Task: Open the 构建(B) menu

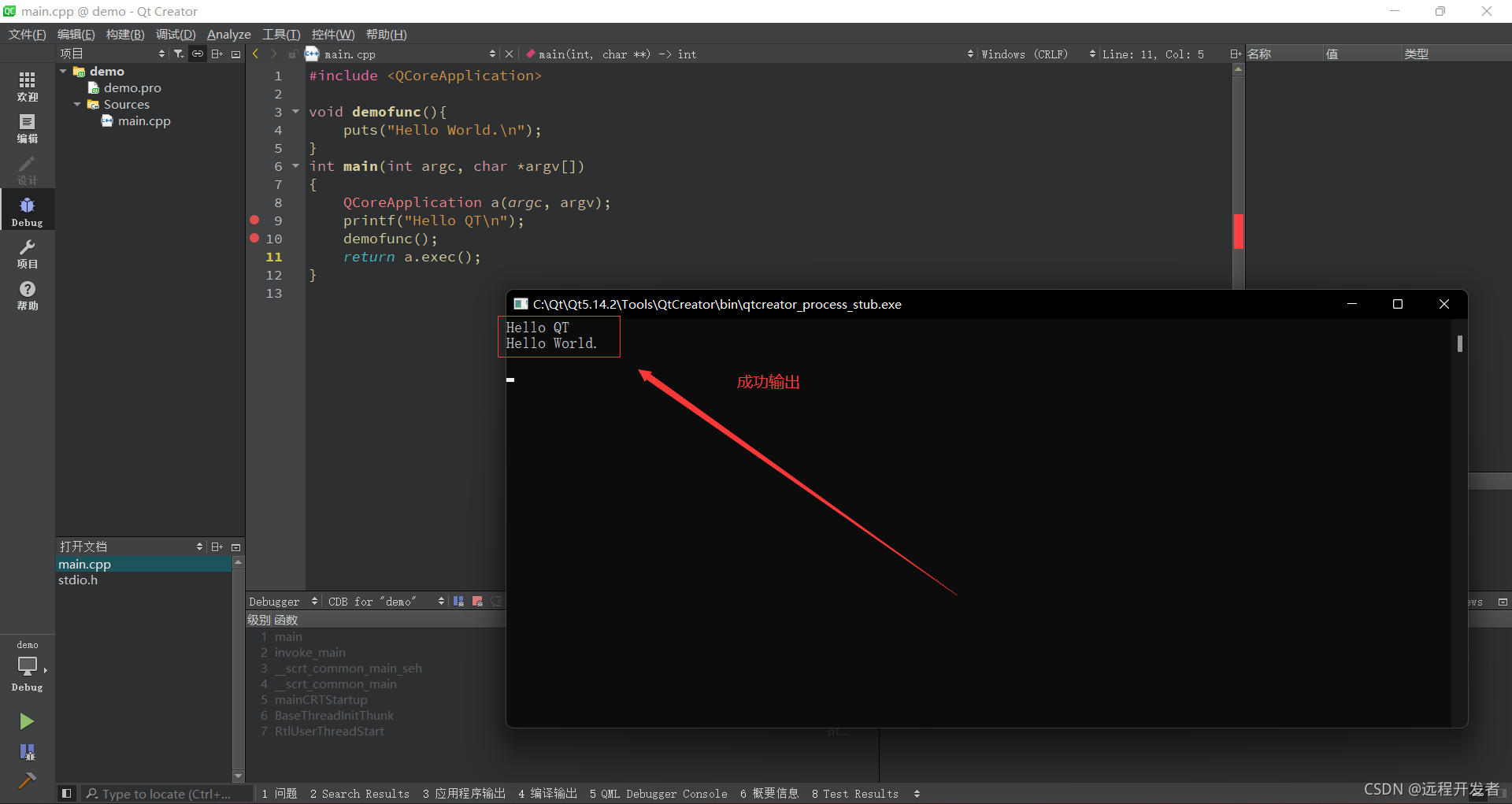Action: [x=125, y=34]
